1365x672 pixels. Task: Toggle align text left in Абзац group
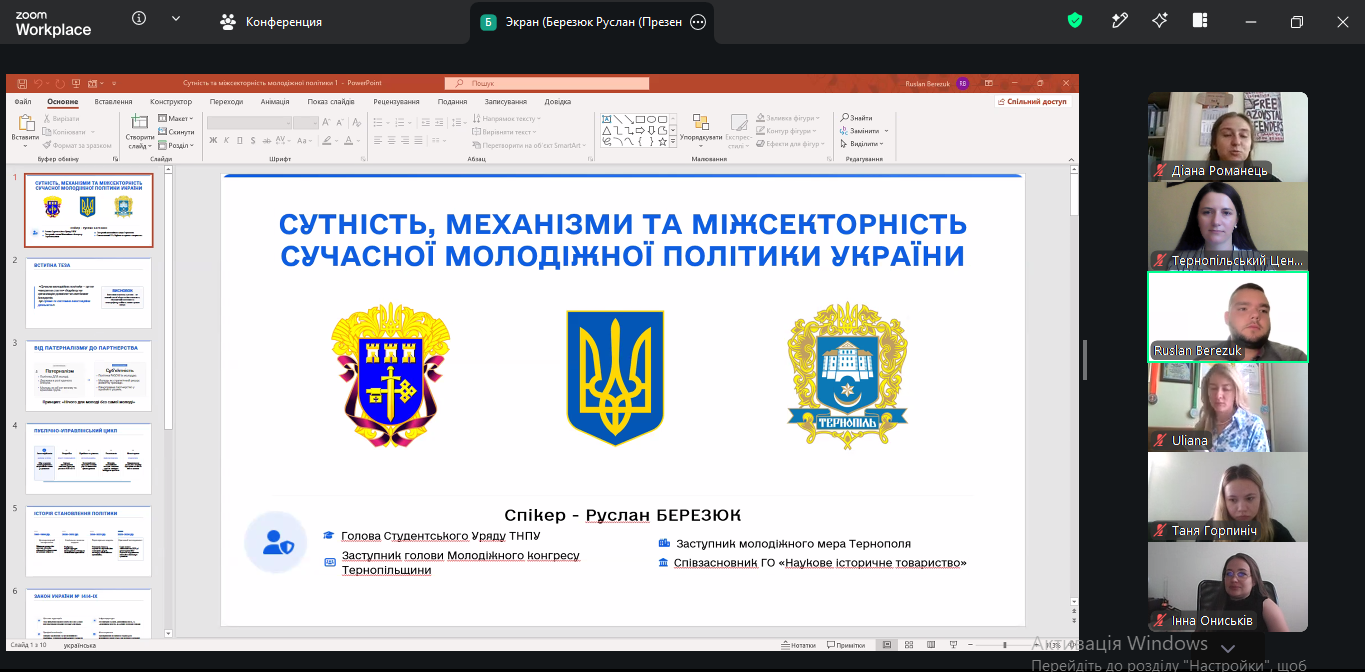pos(378,140)
